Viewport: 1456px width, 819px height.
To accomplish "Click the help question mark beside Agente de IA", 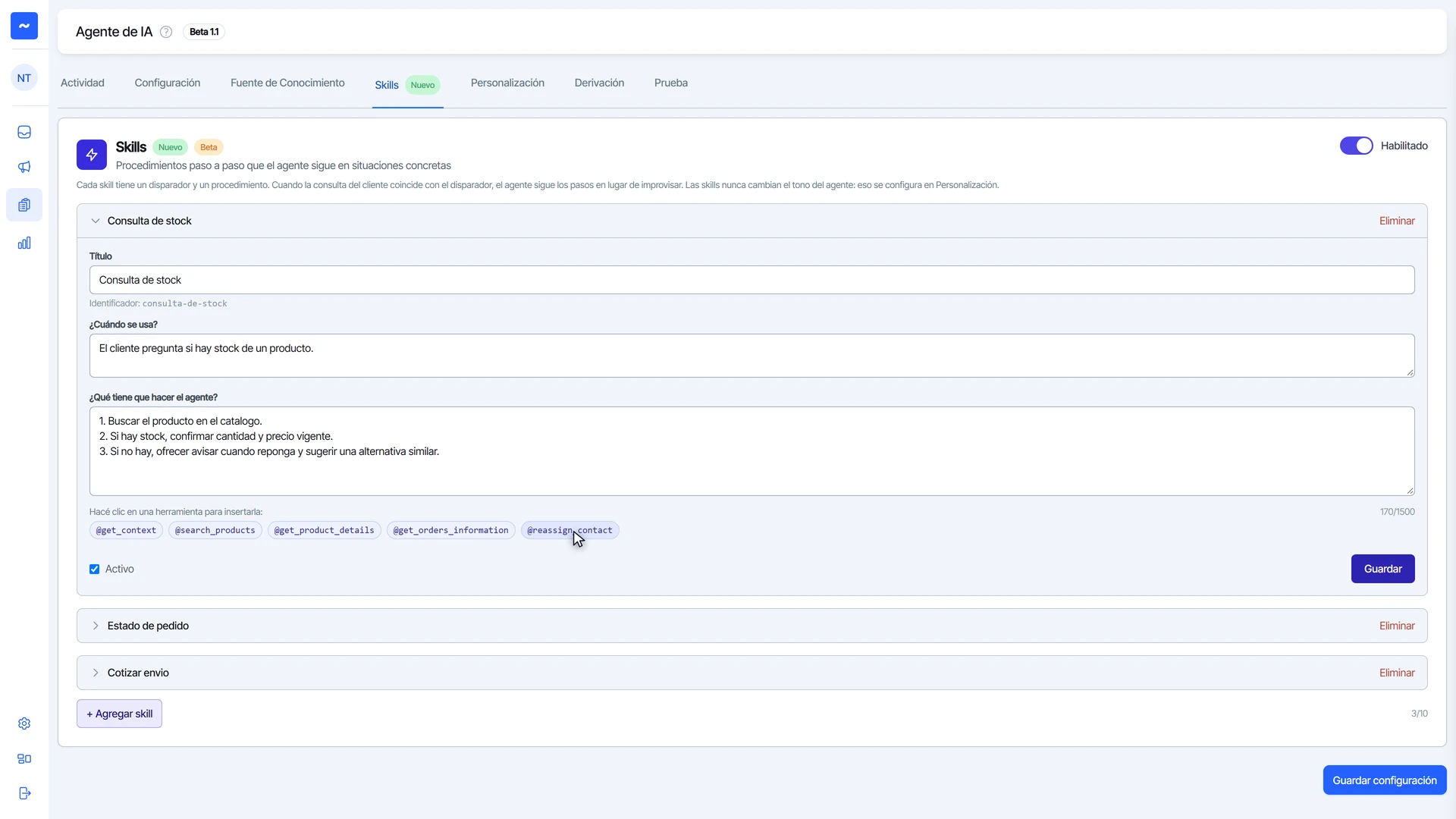I will 166,32.
